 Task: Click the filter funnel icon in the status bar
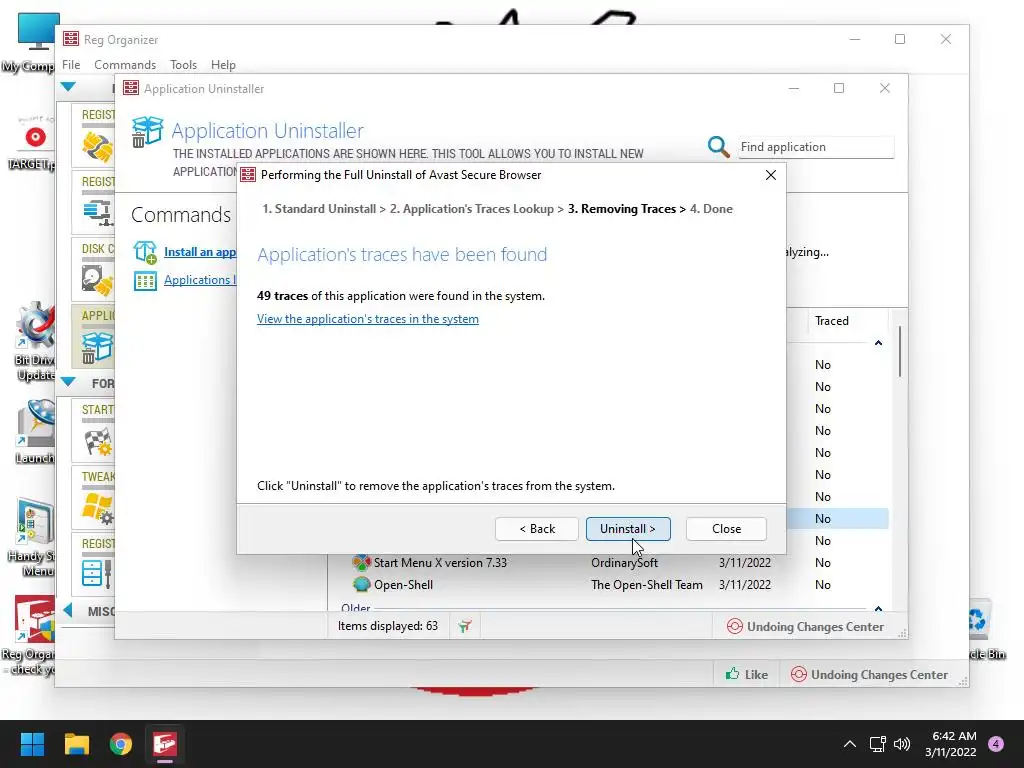pos(464,626)
